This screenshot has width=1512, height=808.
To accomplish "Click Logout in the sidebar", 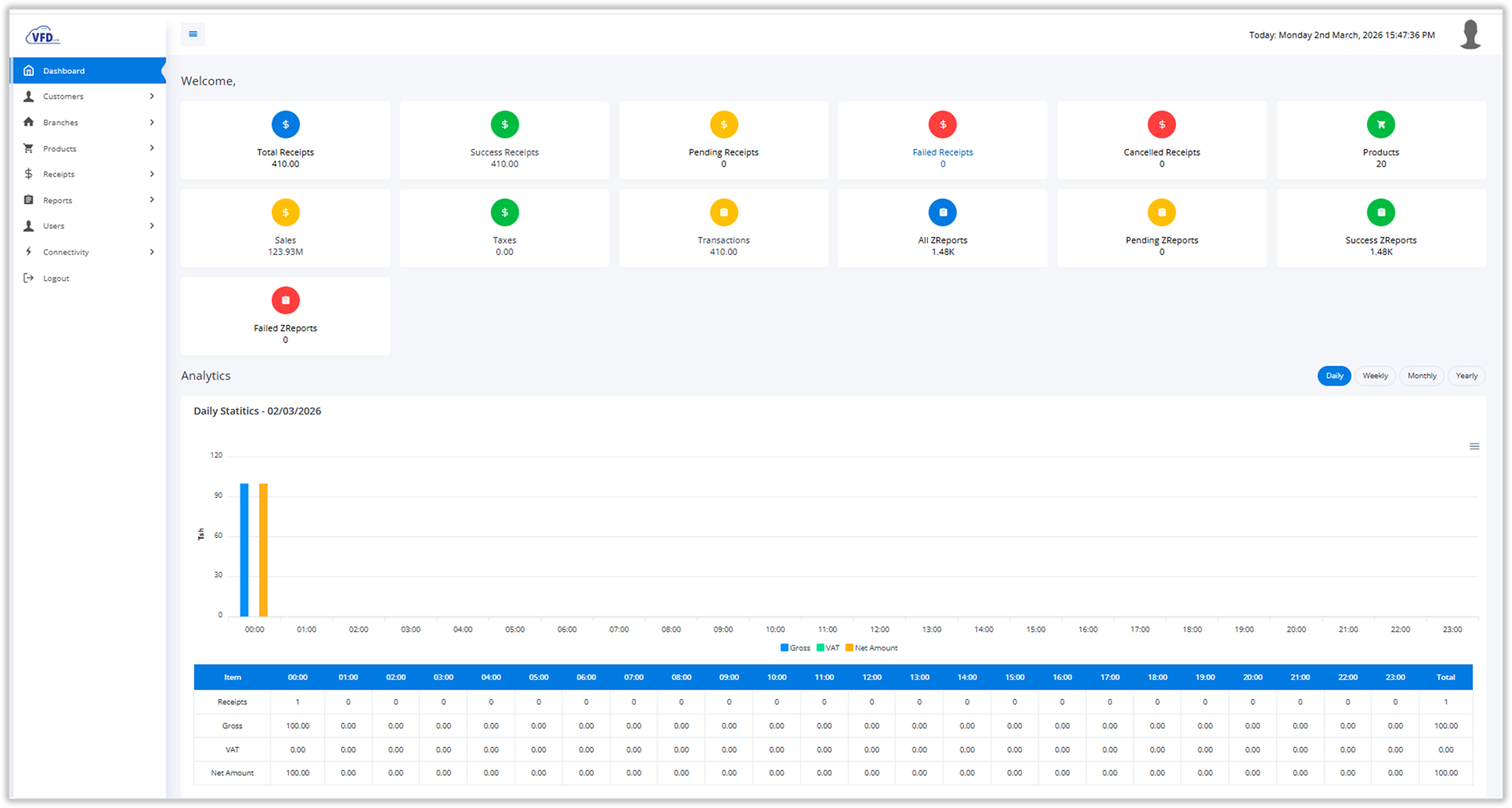I will tap(56, 277).
